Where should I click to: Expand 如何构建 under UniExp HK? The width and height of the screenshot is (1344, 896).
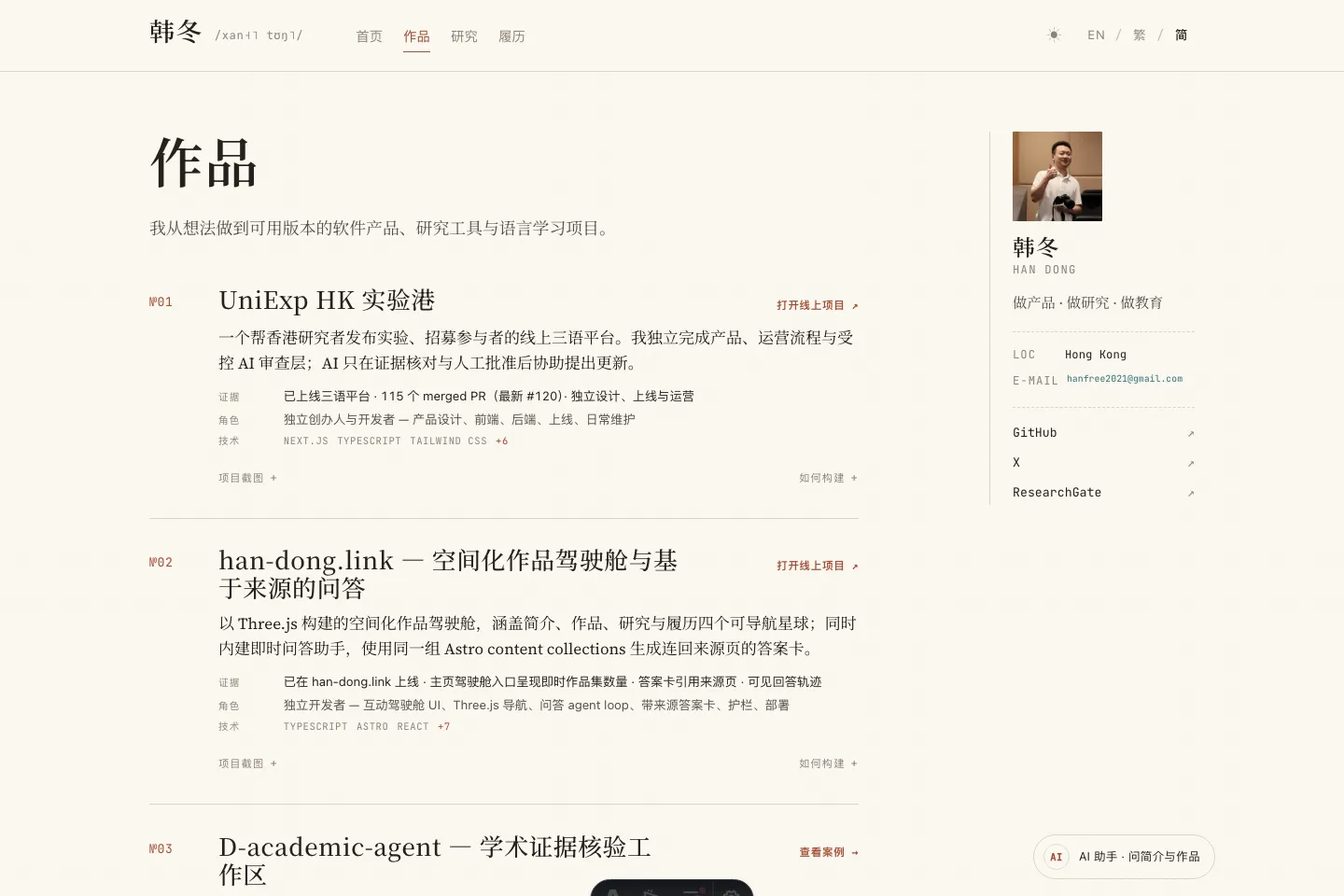click(828, 478)
